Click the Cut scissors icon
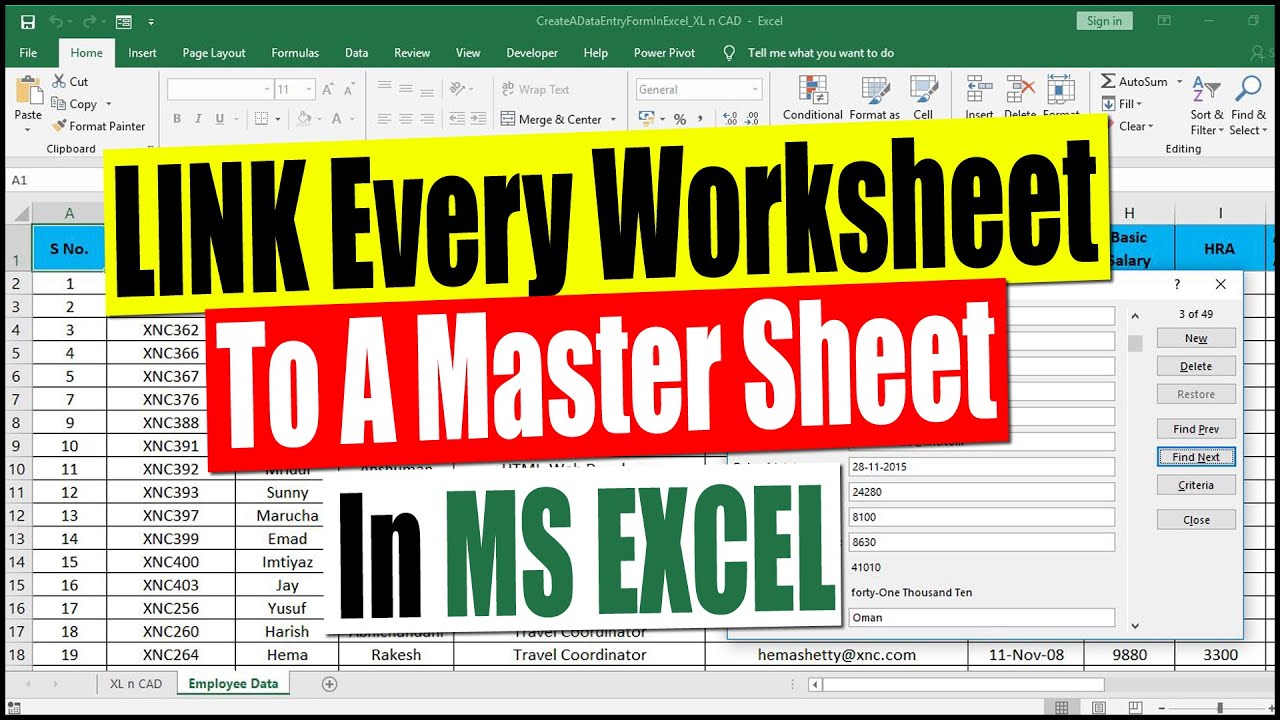 pyautogui.click(x=58, y=81)
